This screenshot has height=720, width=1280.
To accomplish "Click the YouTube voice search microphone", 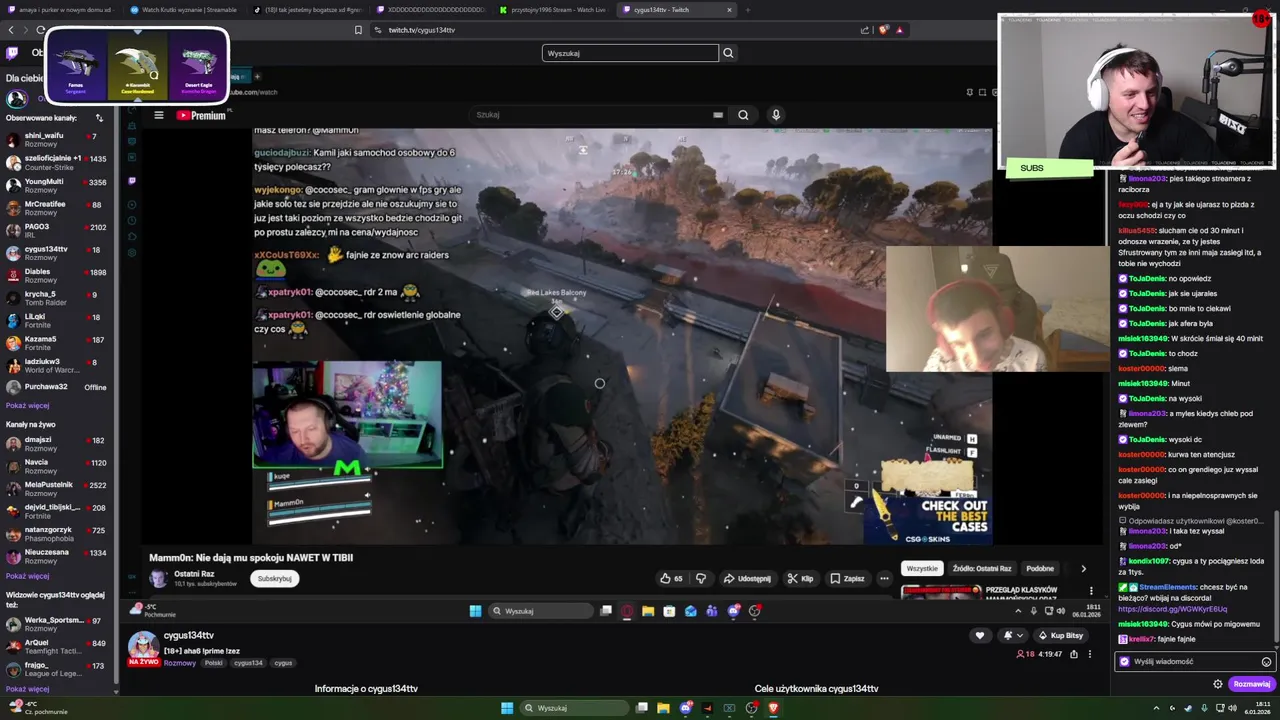I will 775,115.
